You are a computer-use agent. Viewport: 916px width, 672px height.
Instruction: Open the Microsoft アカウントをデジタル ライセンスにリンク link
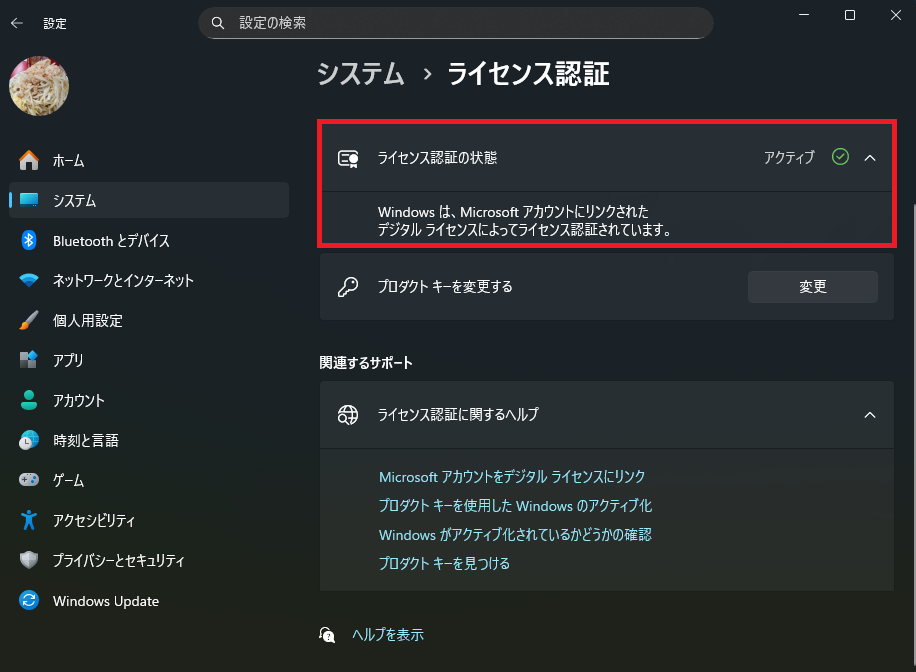point(512,477)
